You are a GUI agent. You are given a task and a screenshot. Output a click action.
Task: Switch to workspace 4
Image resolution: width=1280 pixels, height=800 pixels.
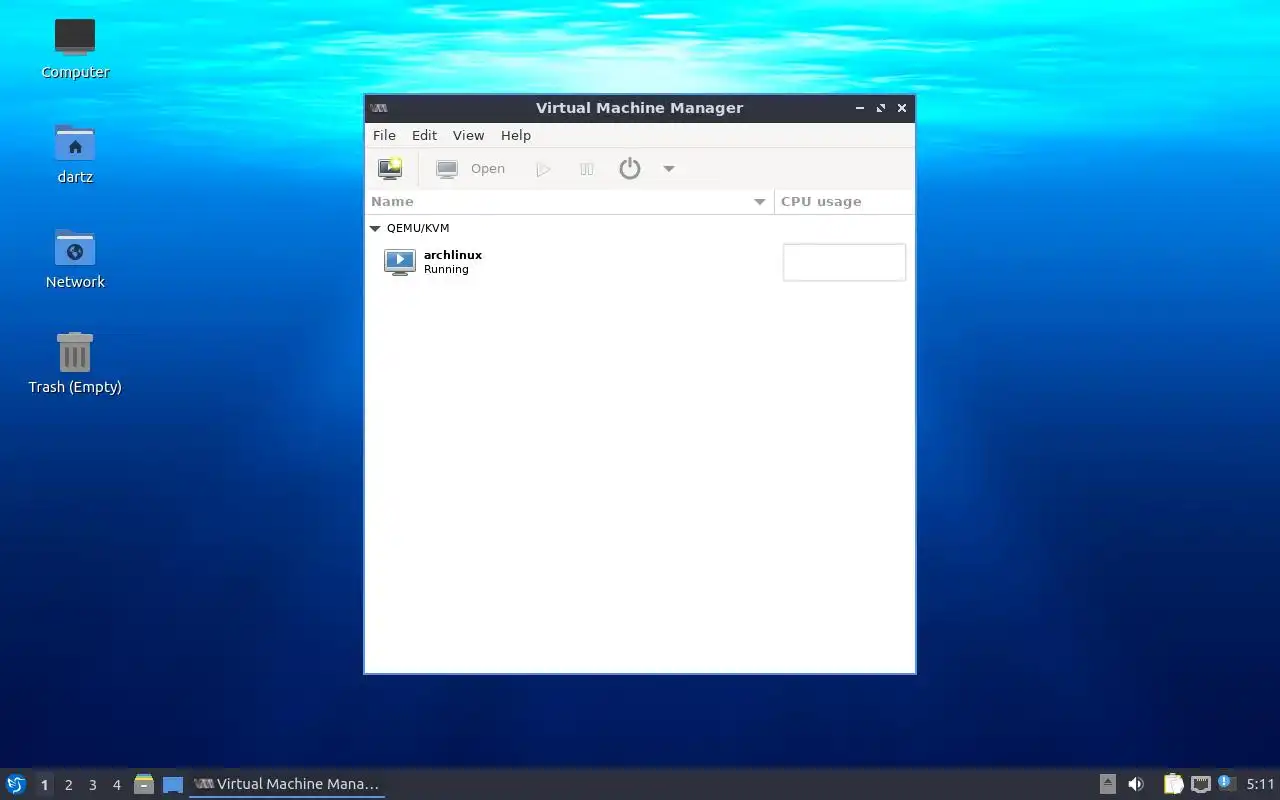[x=116, y=785]
